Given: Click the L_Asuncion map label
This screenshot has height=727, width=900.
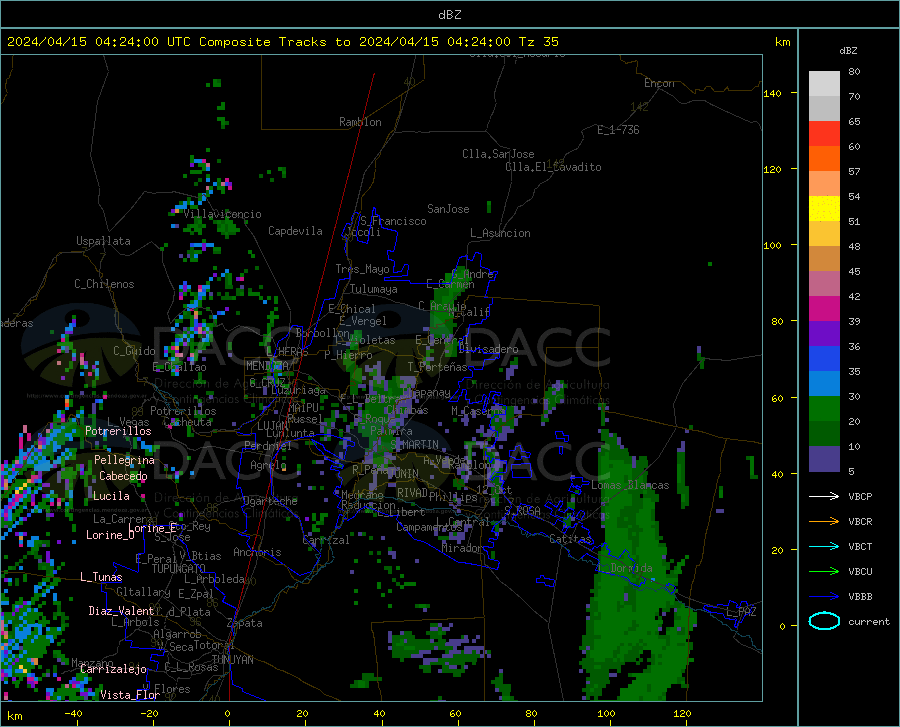Looking at the screenshot, I should click(500, 233).
